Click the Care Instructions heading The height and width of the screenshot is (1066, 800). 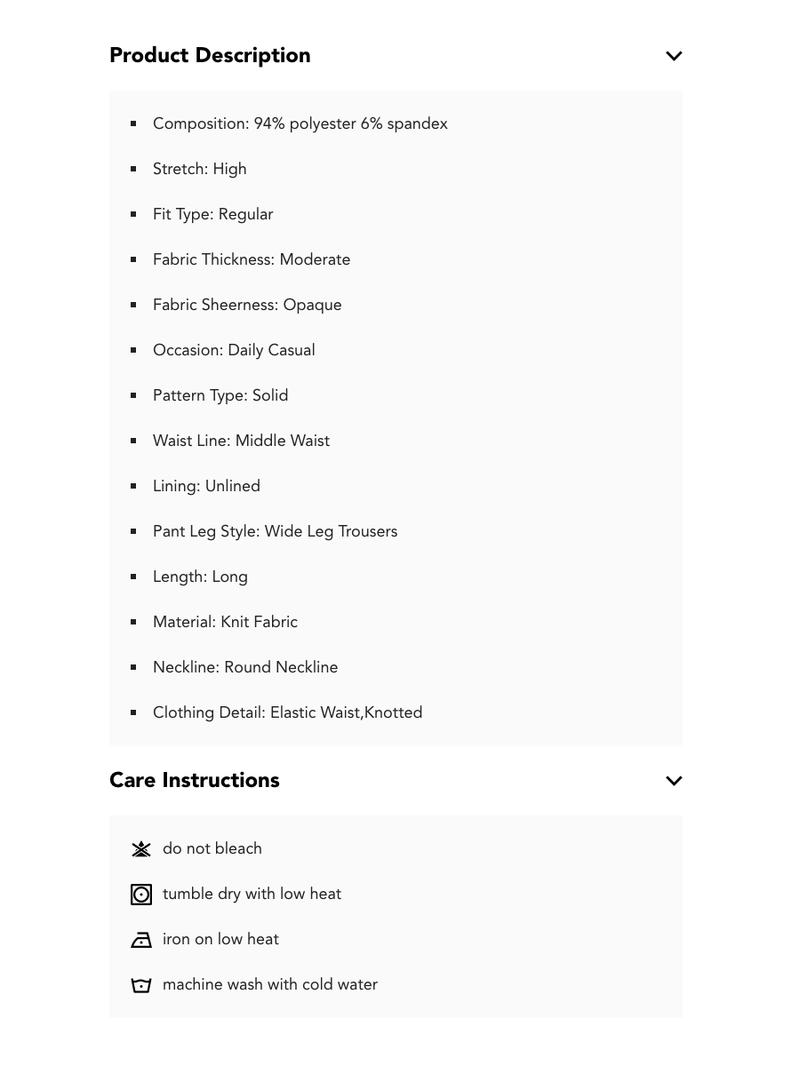pyautogui.click(x=194, y=780)
